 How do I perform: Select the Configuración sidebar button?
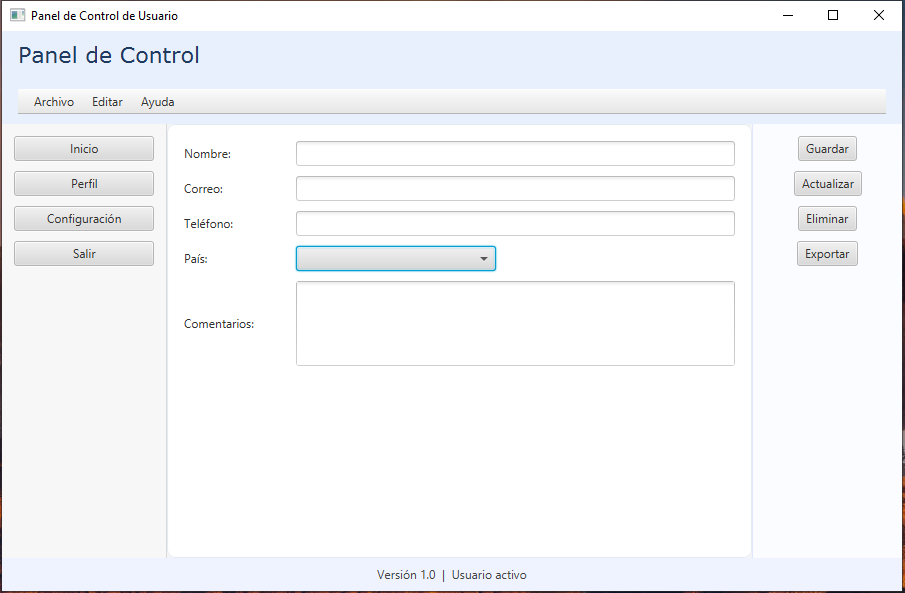tap(84, 219)
